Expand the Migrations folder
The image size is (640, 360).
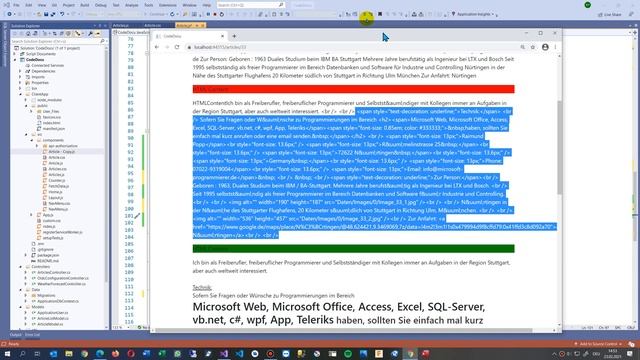[x=26, y=295]
